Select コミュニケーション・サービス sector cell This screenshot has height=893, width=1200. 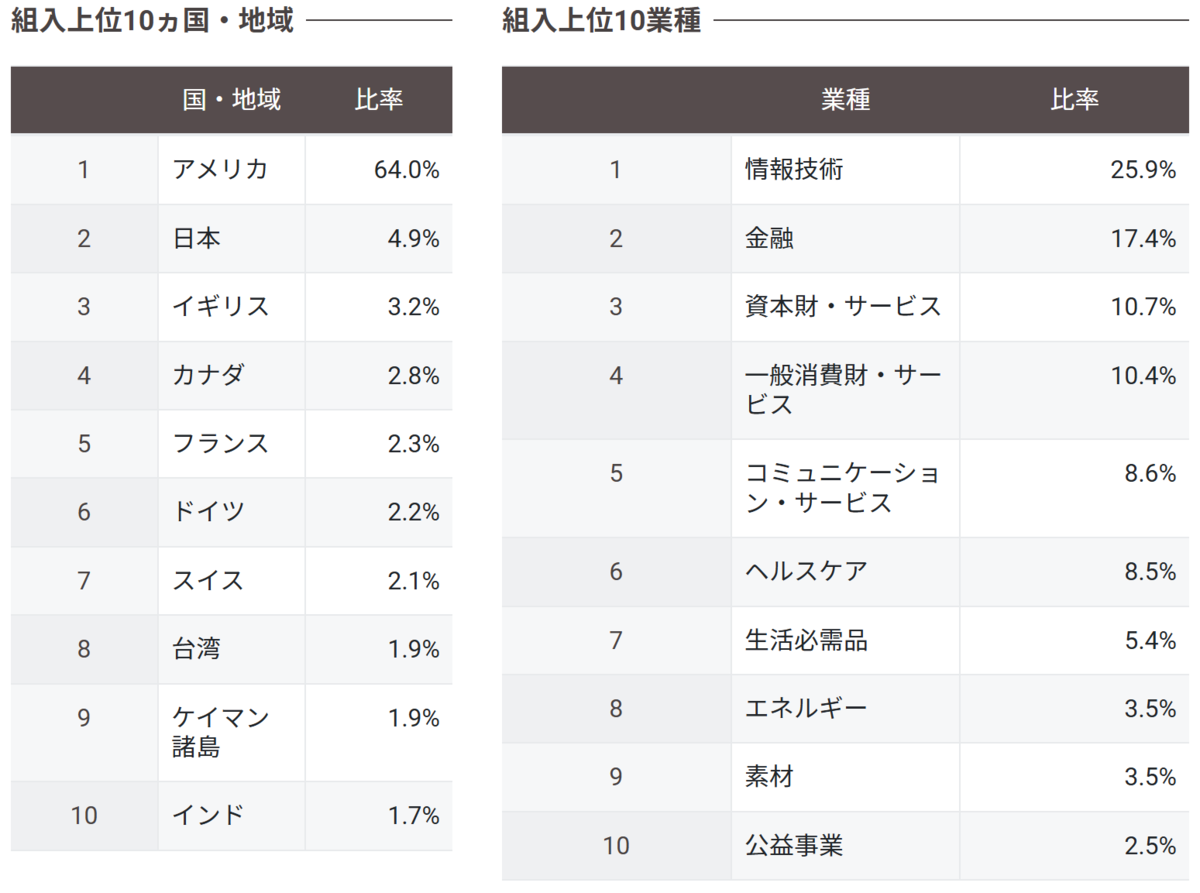844,488
